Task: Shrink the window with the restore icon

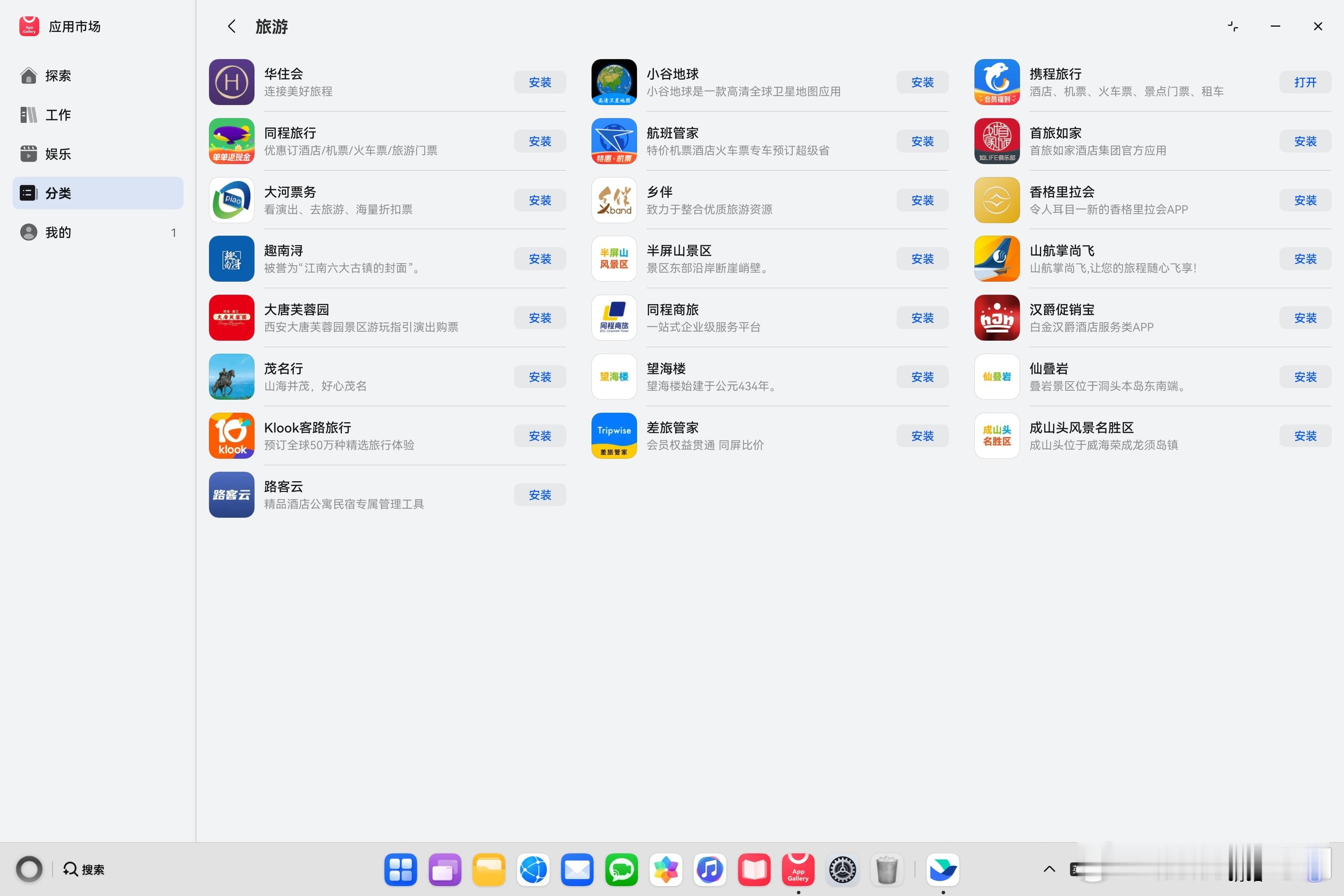Action: click(1232, 26)
